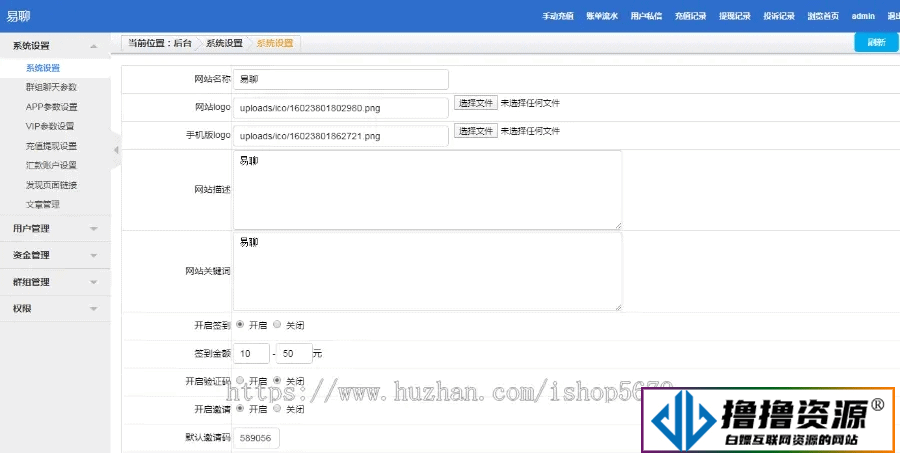Open 群组聊天参数 in the sidebar
Viewport: 900px width, 453px height.
pos(51,87)
